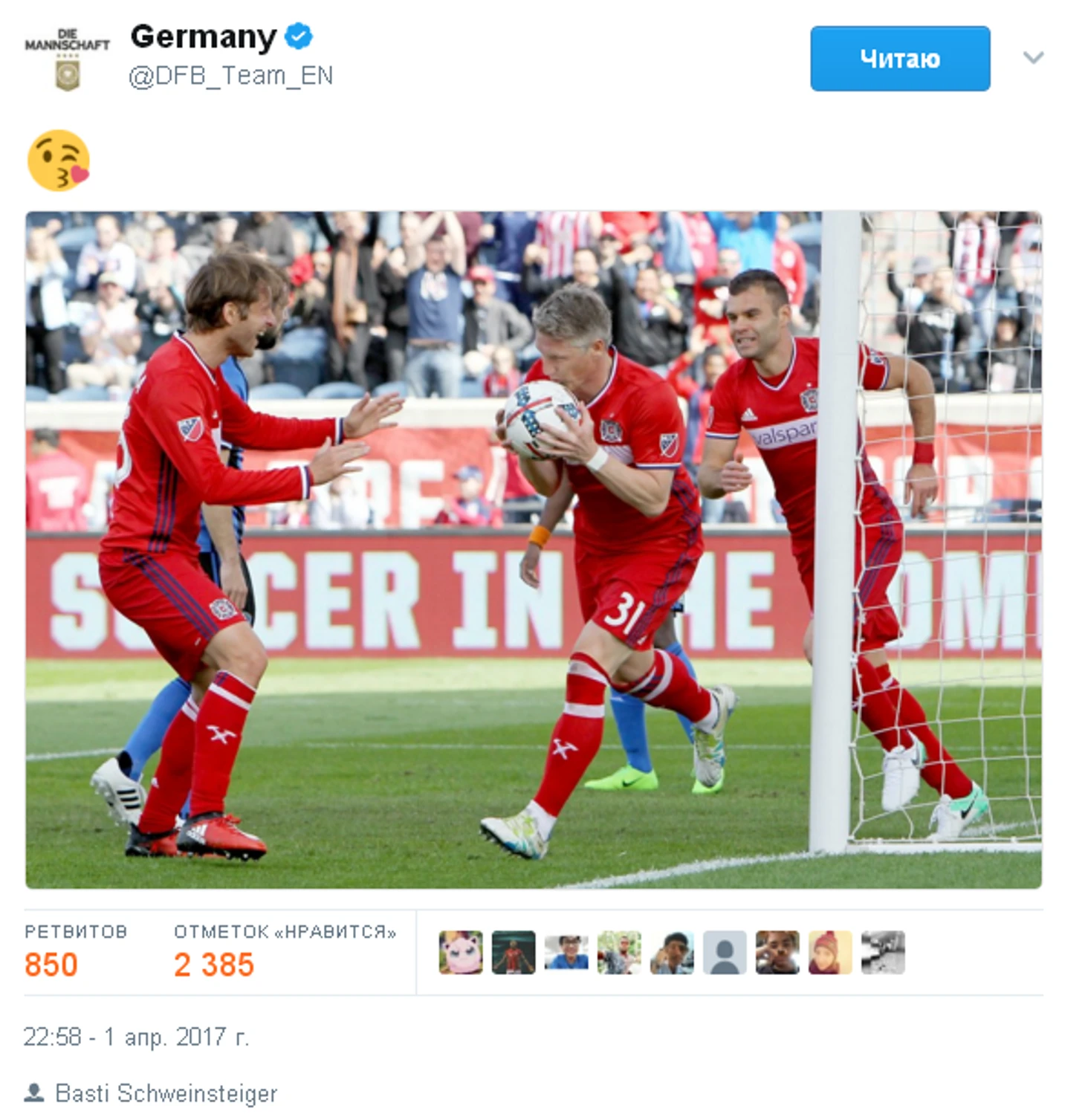Click the kissing face emoji in tweet

tap(58, 160)
